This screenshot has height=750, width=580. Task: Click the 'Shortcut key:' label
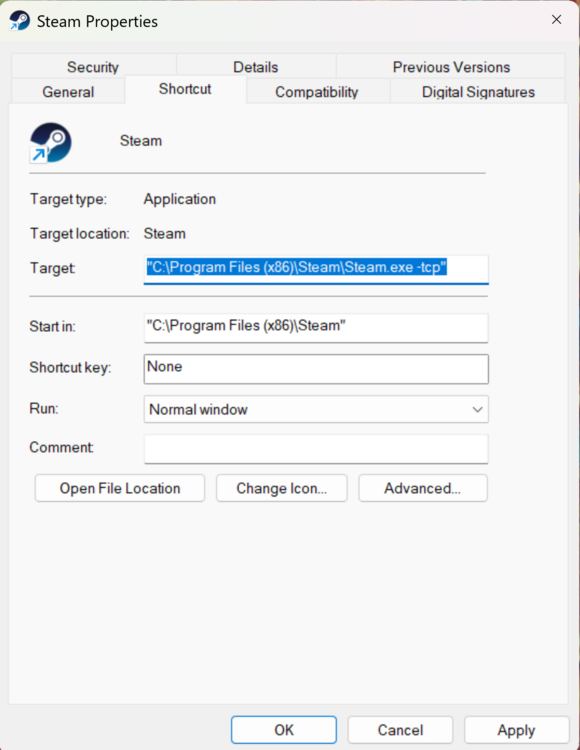[70, 367]
